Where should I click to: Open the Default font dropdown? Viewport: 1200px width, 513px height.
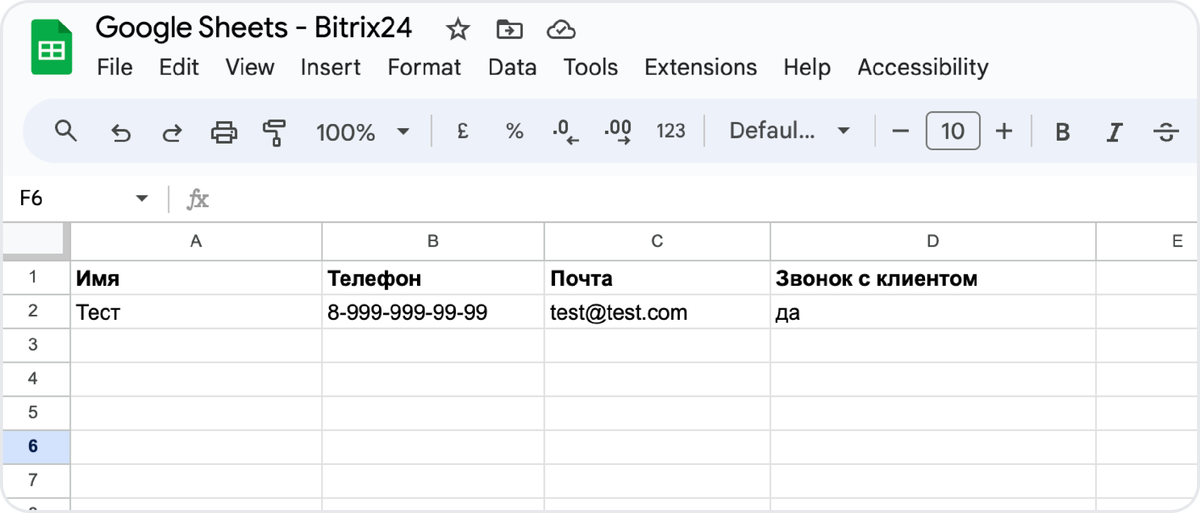point(790,131)
